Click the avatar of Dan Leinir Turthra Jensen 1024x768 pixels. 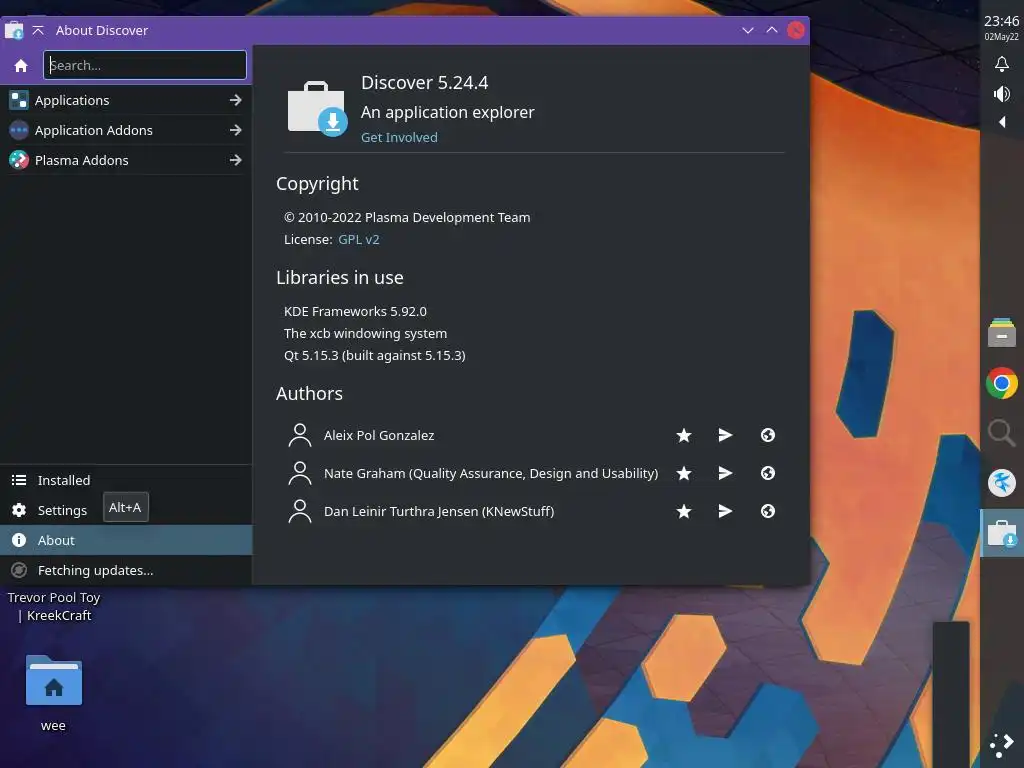click(x=300, y=511)
